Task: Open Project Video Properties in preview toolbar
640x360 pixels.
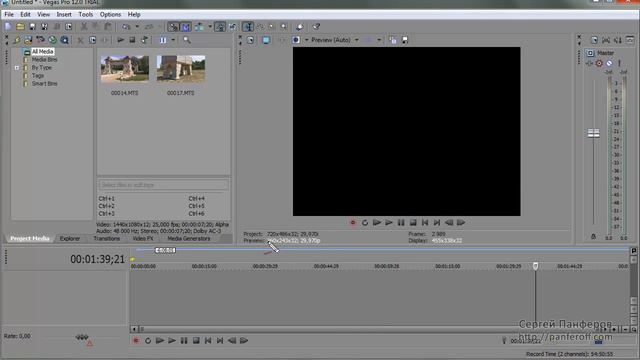Action: tap(250, 40)
